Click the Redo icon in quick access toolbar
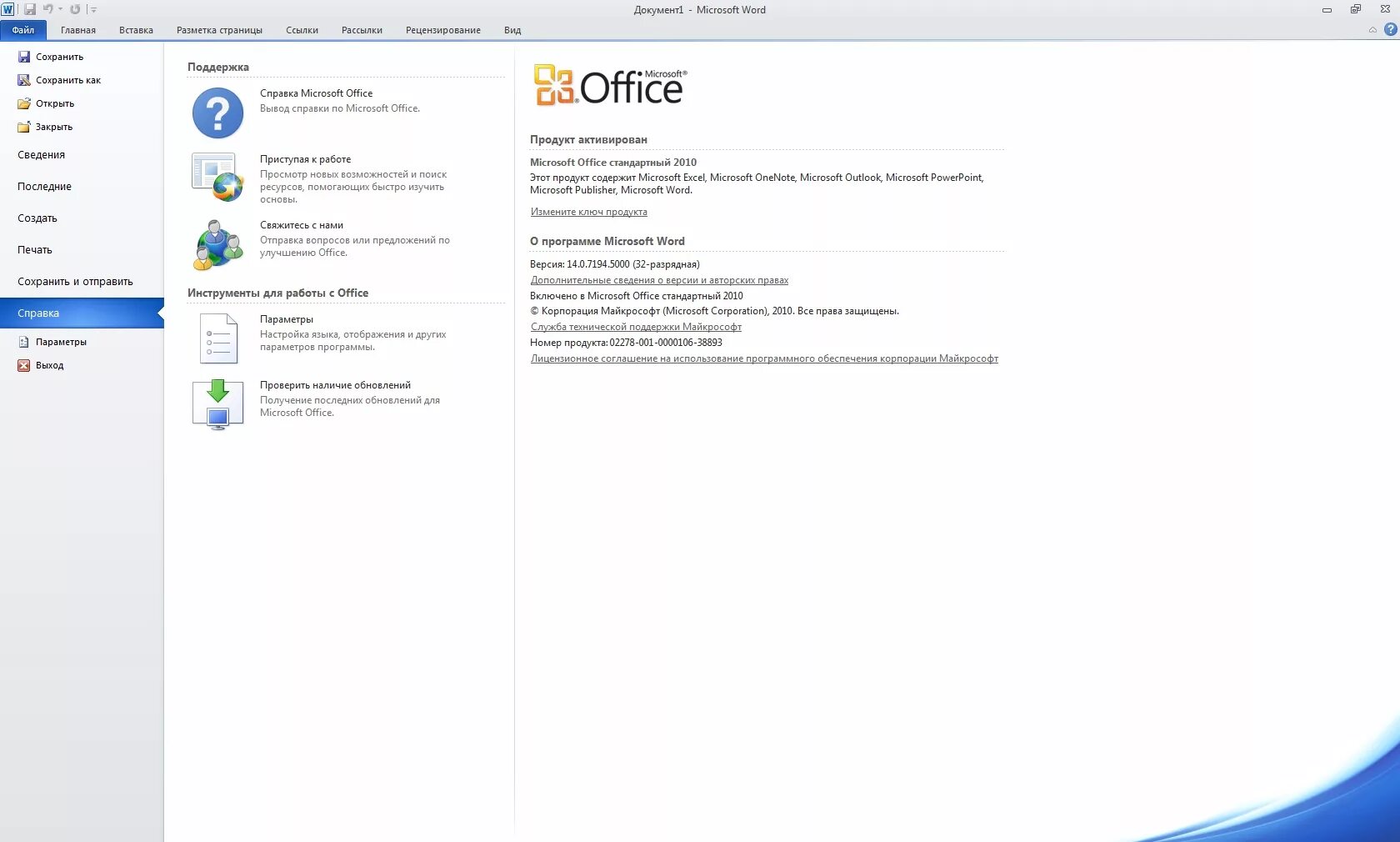 point(75,9)
